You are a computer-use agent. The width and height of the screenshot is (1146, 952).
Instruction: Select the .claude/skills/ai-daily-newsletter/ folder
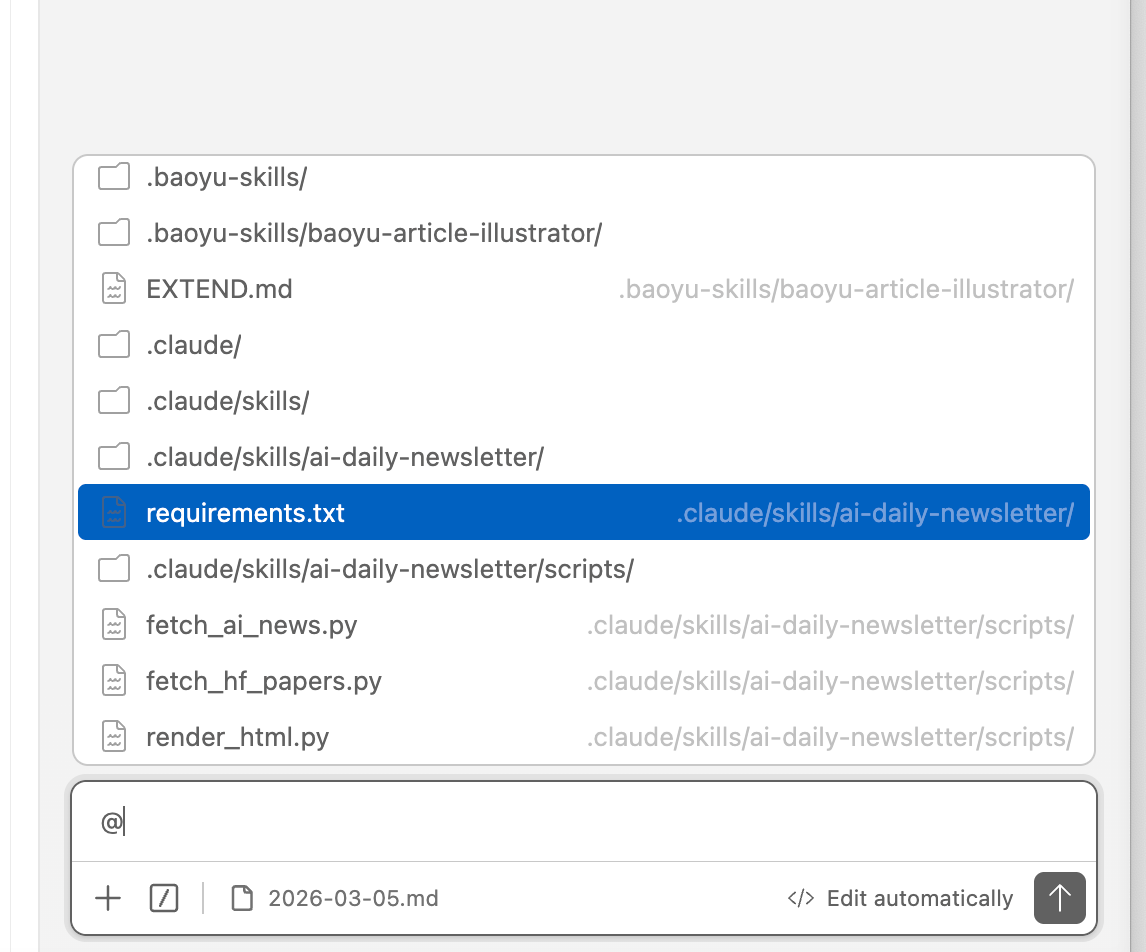(x=344, y=457)
